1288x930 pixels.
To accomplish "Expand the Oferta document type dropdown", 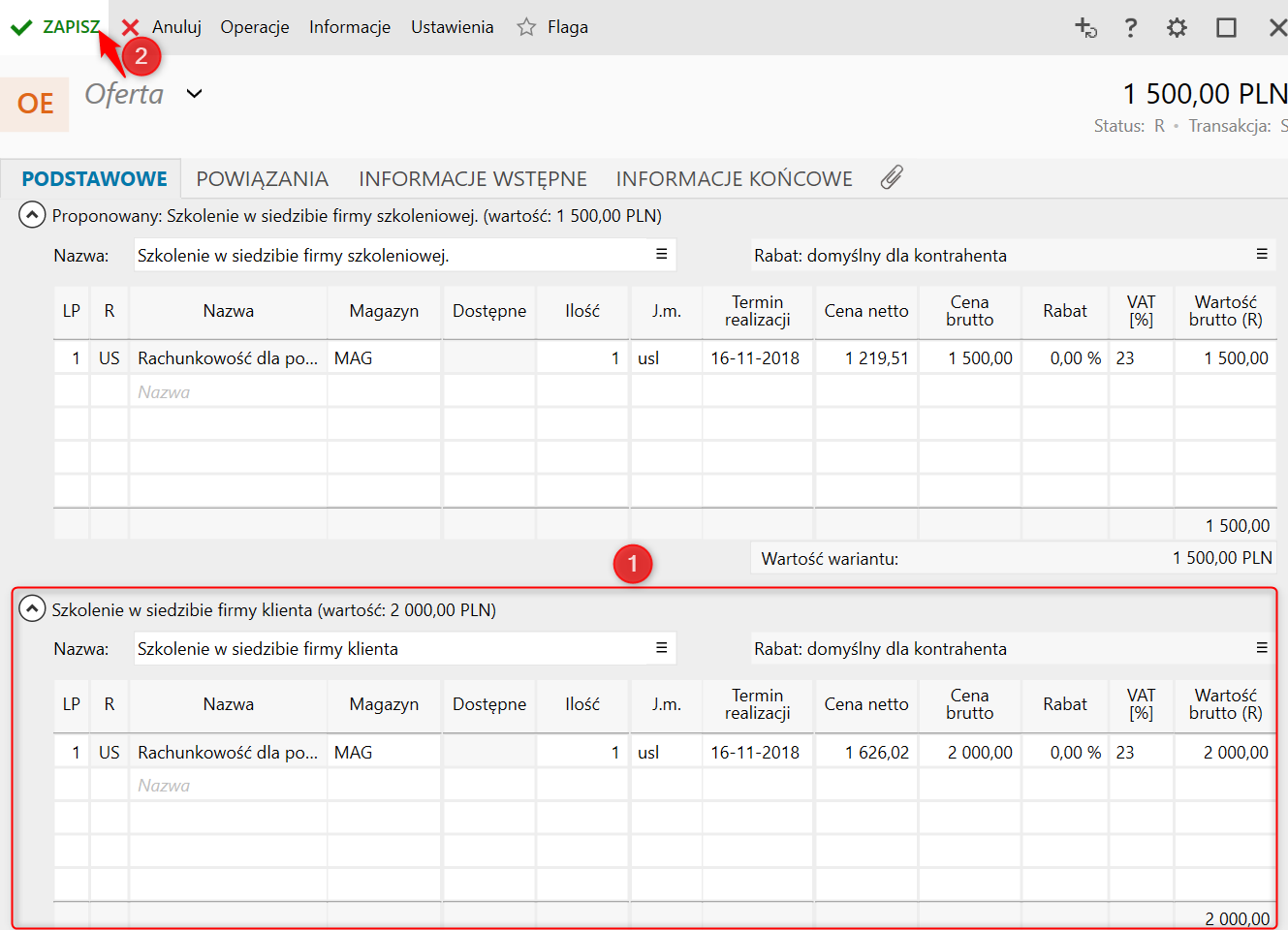I will tap(195, 94).
